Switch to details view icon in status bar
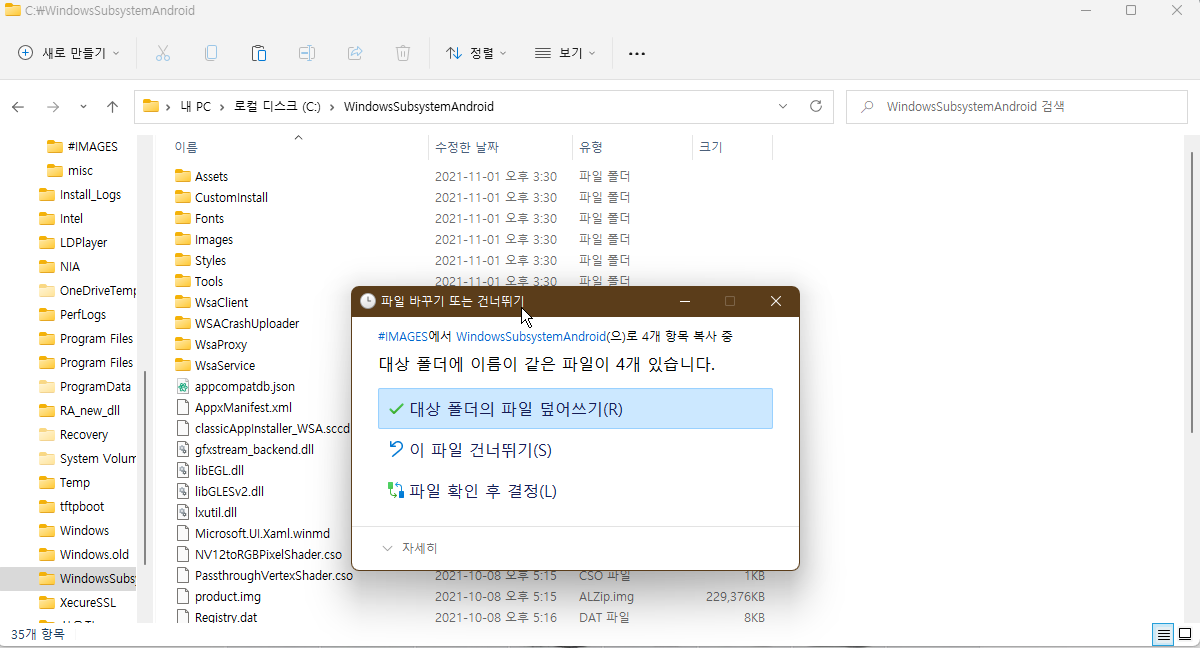1200x648 pixels. coord(1163,634)
